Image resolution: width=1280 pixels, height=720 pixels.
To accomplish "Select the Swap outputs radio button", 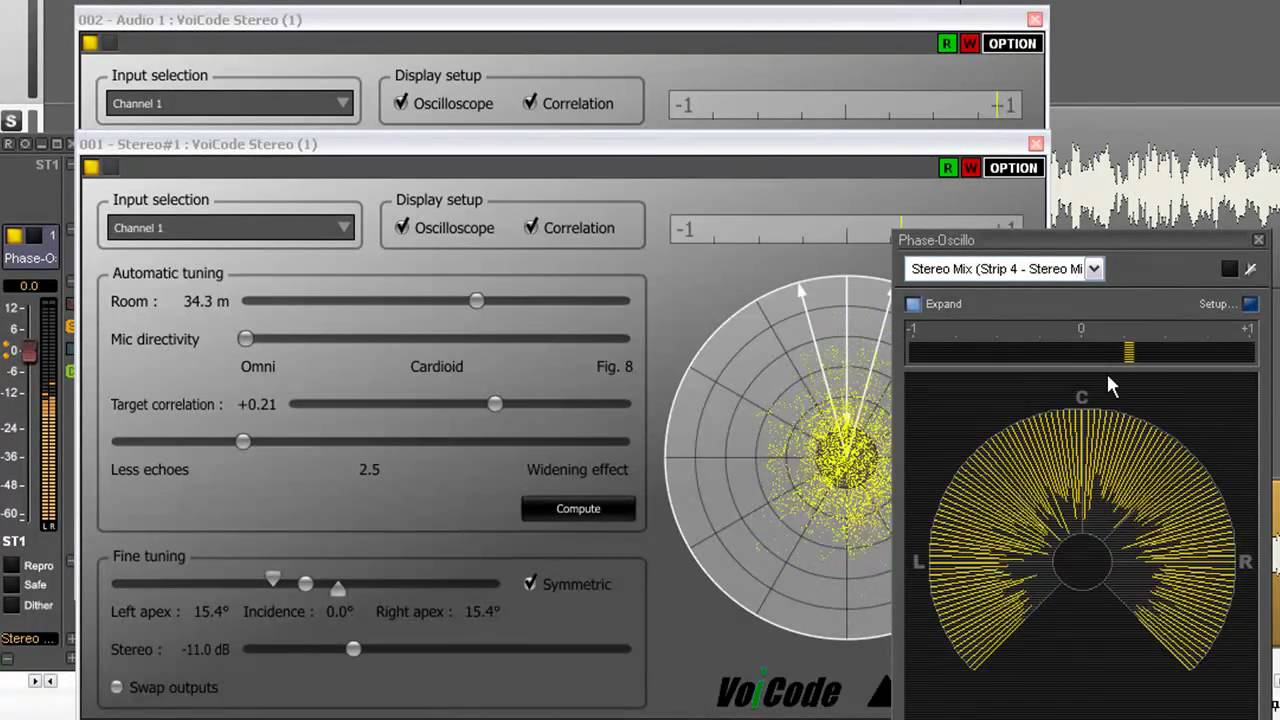I will 117,687.
